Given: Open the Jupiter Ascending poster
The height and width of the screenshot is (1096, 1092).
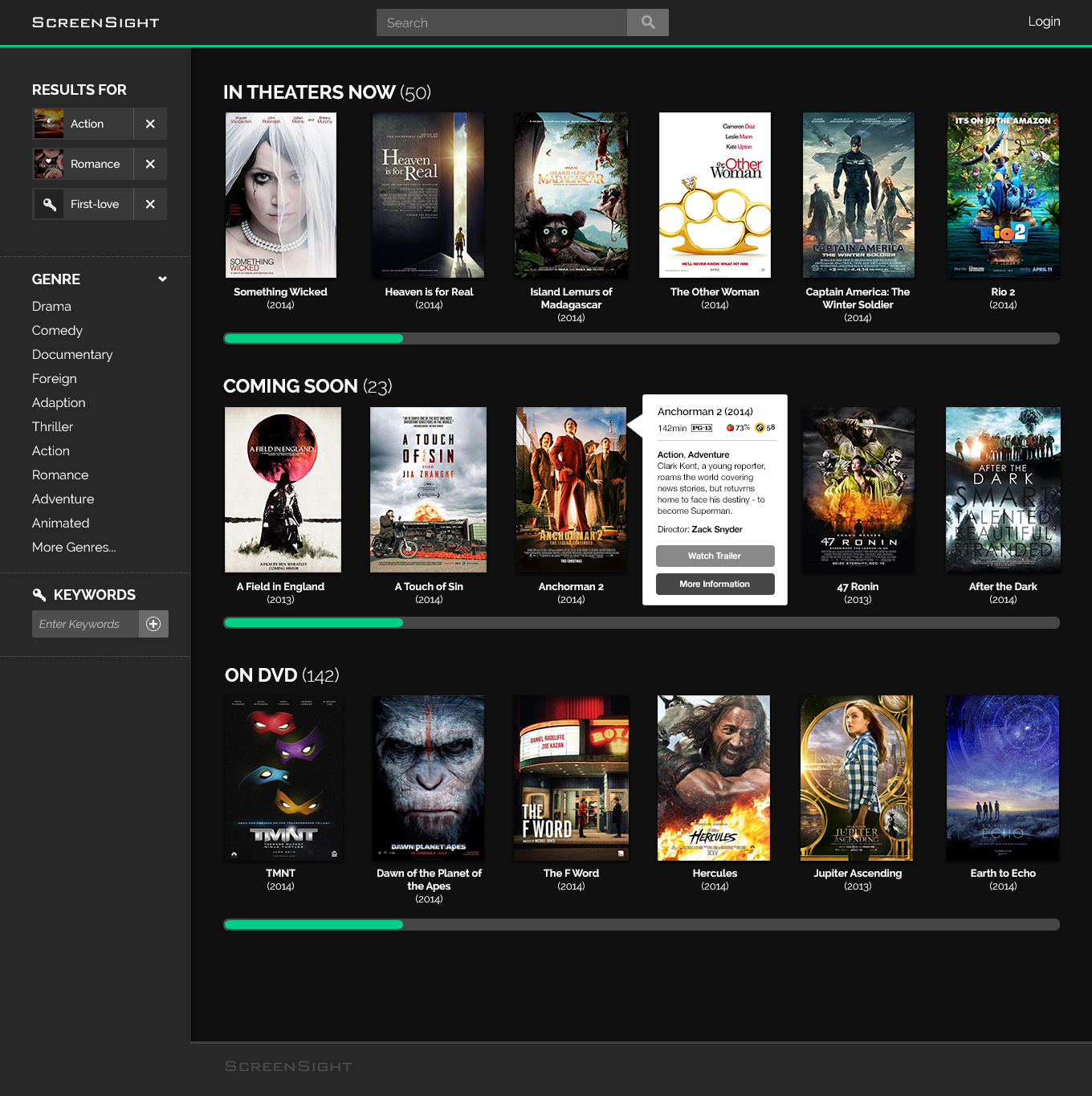Looking at the screenshot, I should click(x=857, y=778).
